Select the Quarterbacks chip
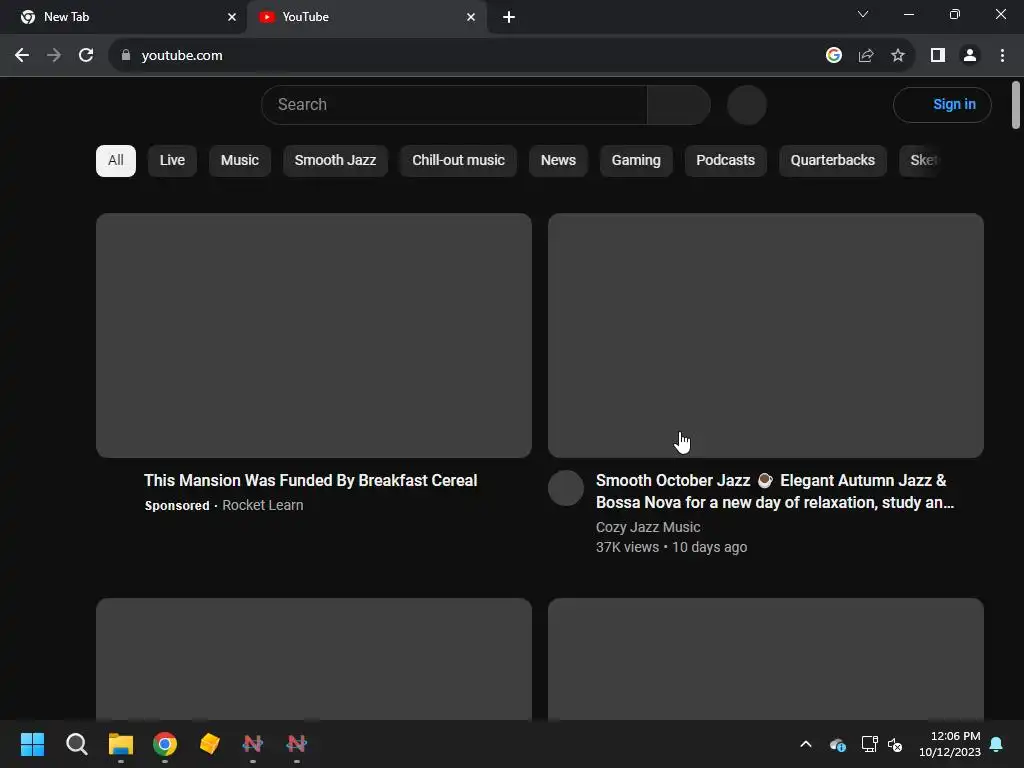 click(x=833, y=161)
